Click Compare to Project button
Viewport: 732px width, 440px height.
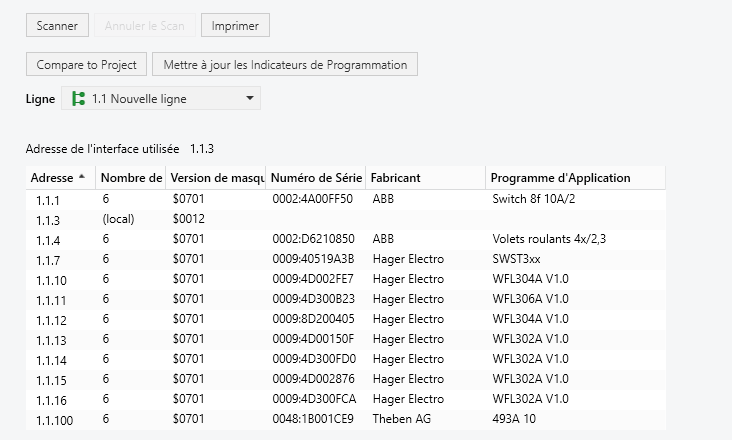86,64
